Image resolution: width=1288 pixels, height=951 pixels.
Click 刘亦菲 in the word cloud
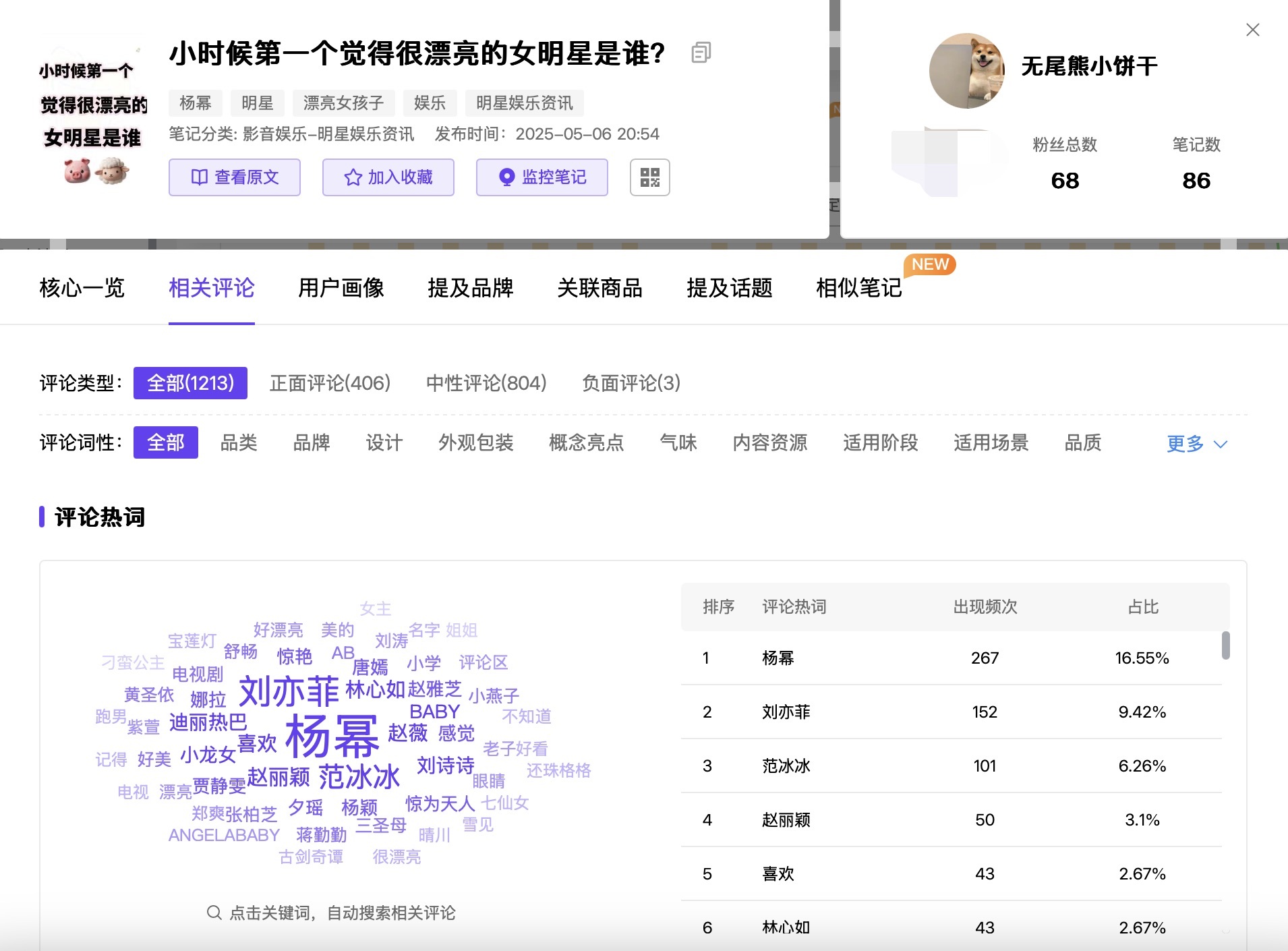(289, 691)
